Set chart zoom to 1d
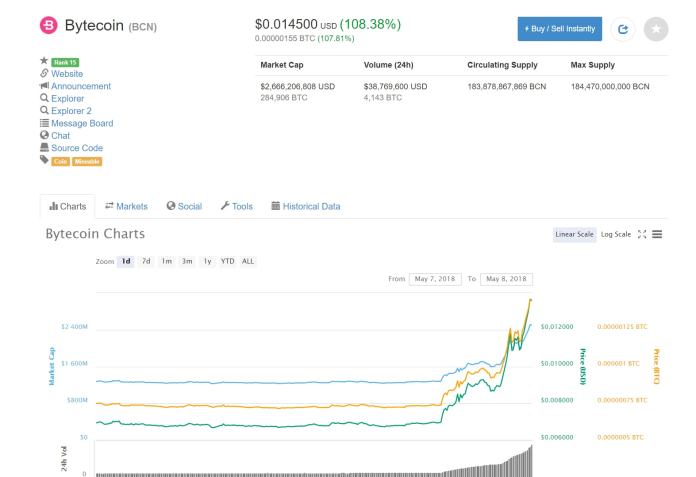Screen dimensions: 696x477 126,261
